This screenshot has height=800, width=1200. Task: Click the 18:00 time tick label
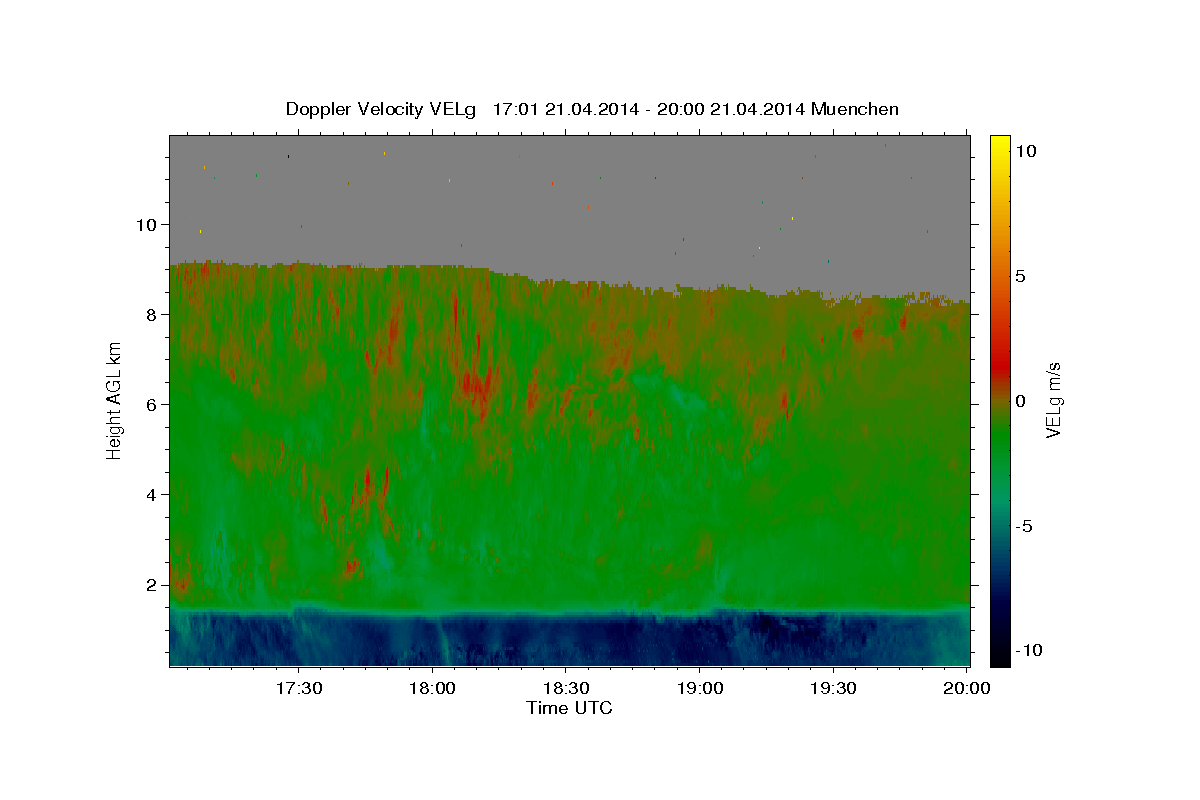pyautogui.click(x=432, y=688)
